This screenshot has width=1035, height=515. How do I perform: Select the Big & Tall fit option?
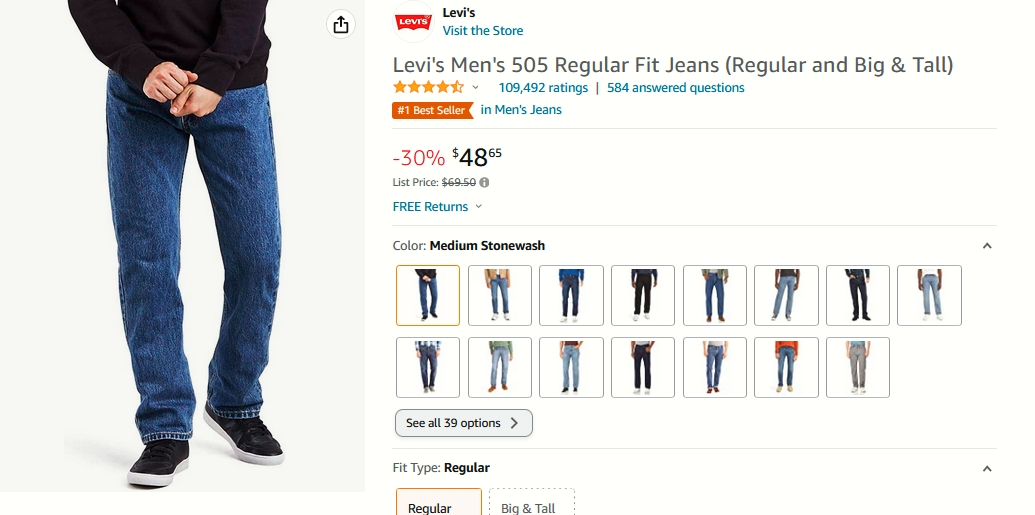(532, 502)
